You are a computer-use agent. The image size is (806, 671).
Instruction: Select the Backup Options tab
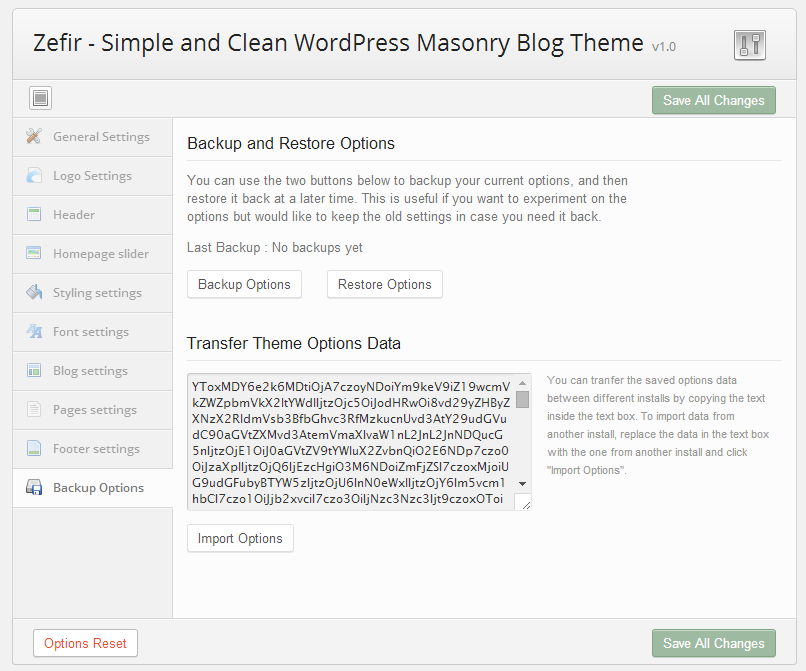click(x=98, y=488)
